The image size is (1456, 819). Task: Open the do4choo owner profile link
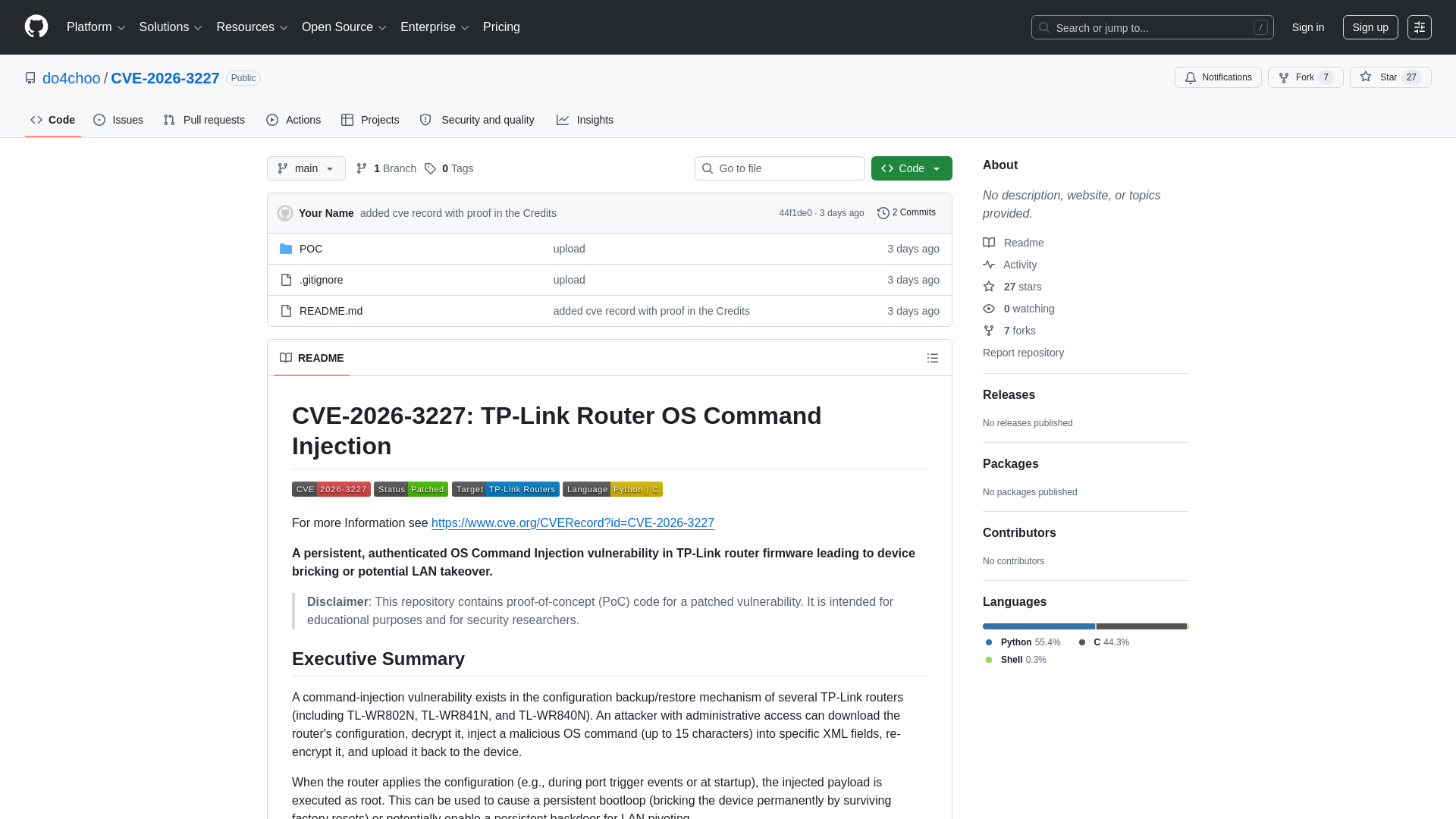71,78
